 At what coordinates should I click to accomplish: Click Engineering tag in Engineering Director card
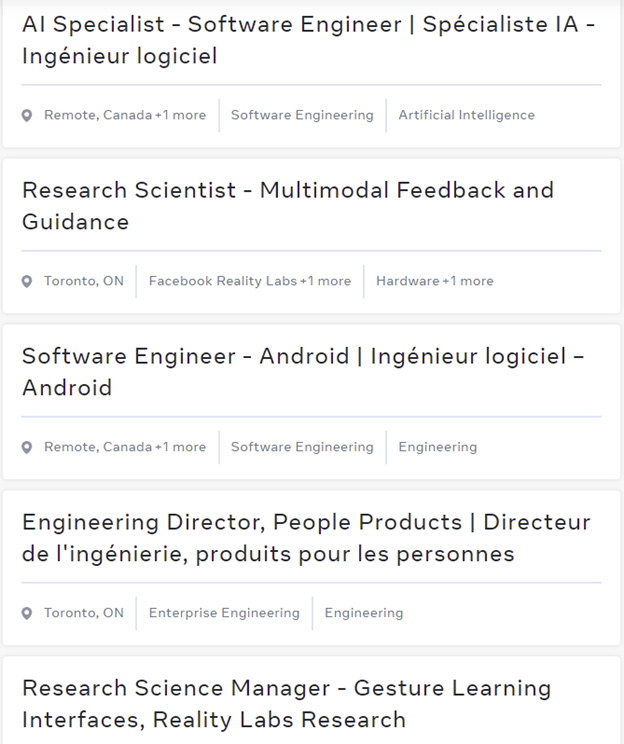[364, 613]
